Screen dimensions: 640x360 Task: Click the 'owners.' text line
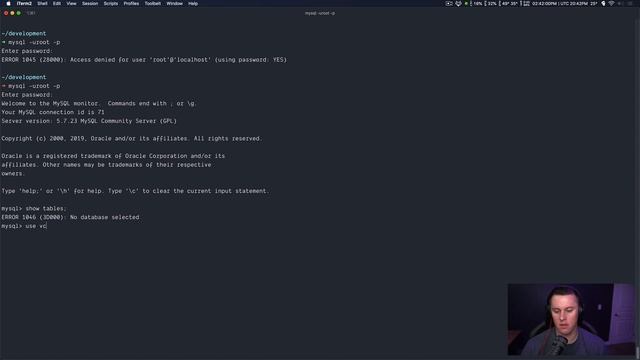(x=13, y=173)
